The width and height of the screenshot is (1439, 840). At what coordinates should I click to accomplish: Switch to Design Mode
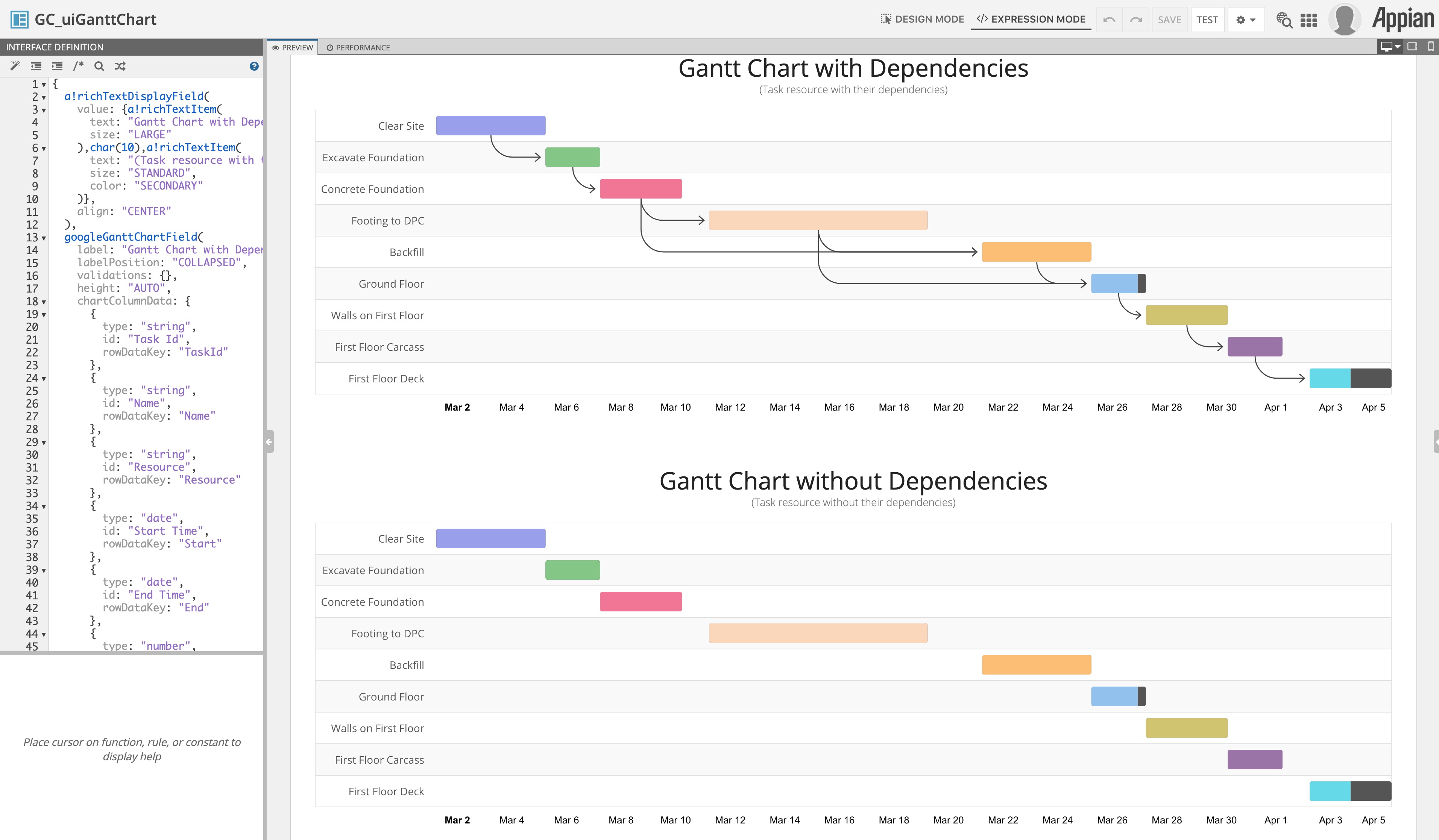click(922, 20)
